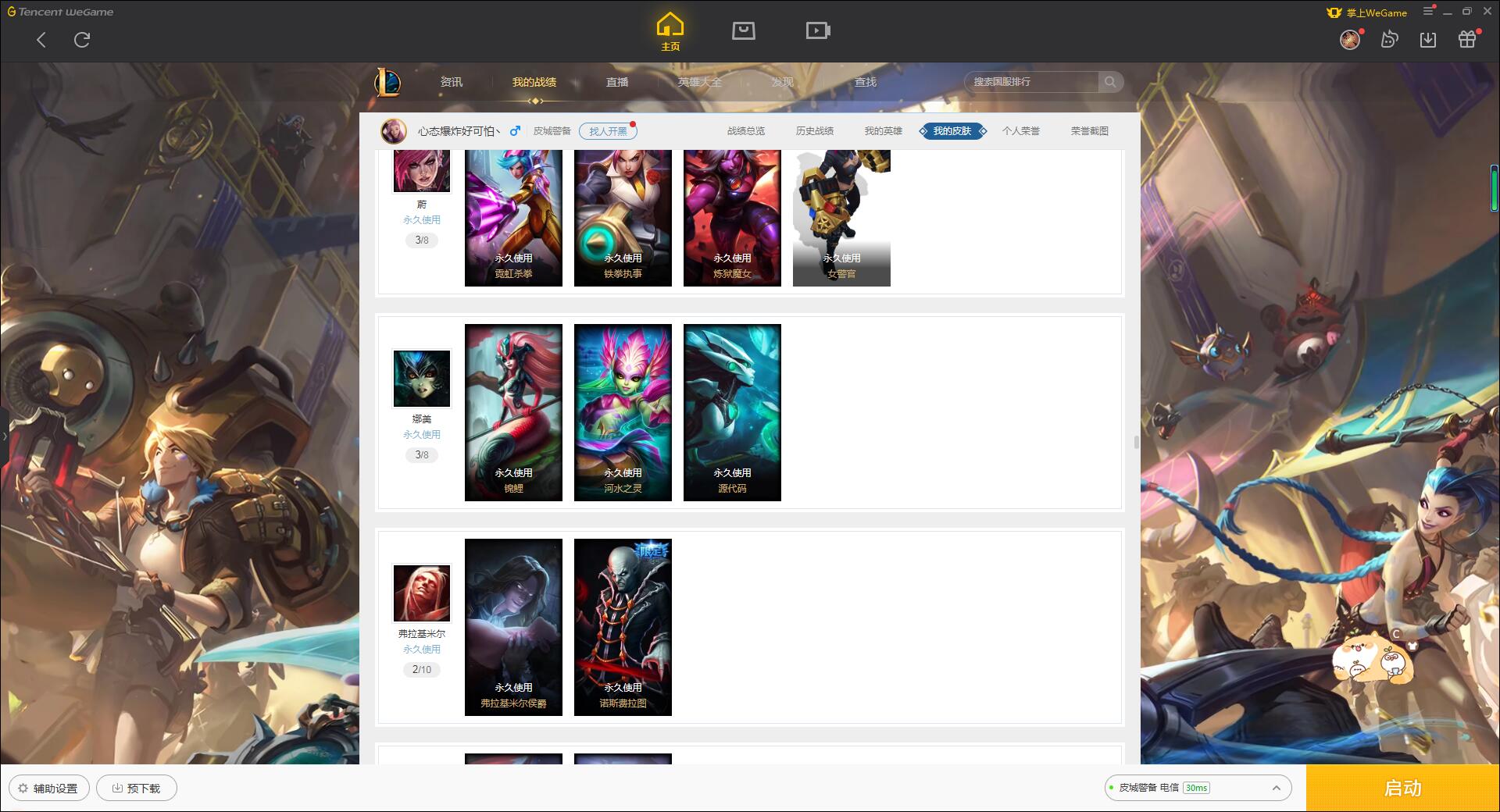
Task: Click the page scrollbar thumb on right edge
Action: pos(1494,188)
